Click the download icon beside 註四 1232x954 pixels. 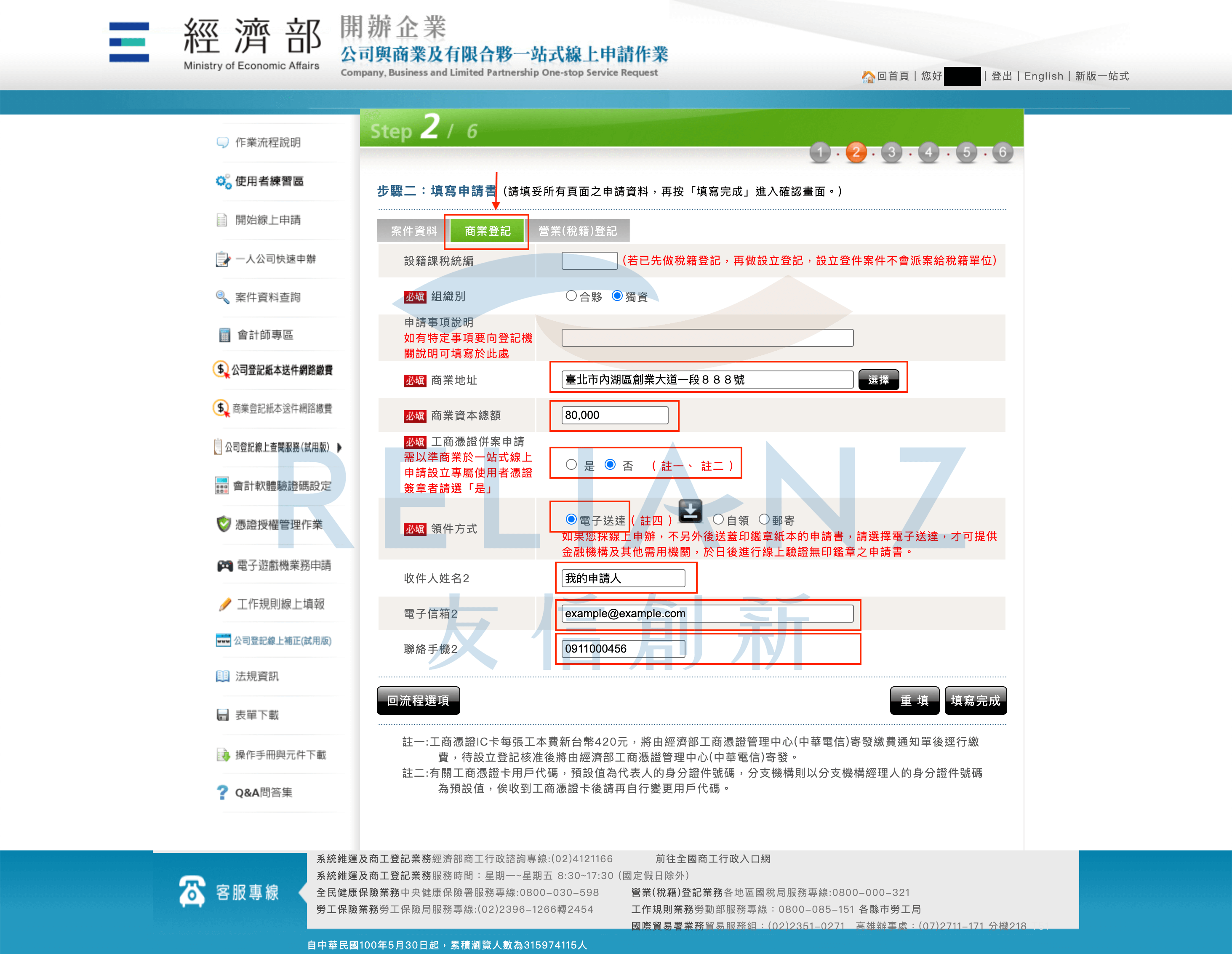[x=691, y=511]
